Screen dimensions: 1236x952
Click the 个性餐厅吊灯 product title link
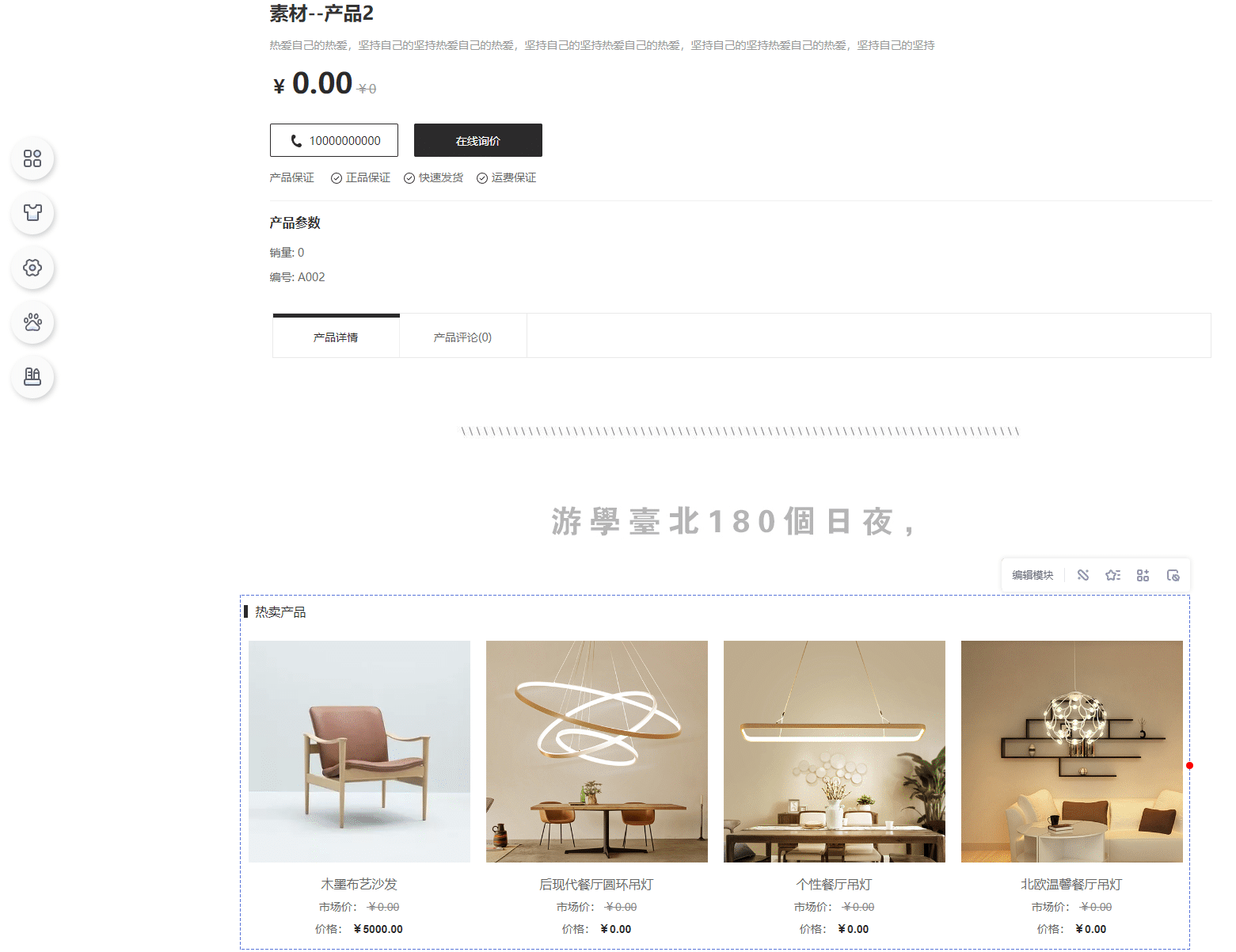coord(834,884)
